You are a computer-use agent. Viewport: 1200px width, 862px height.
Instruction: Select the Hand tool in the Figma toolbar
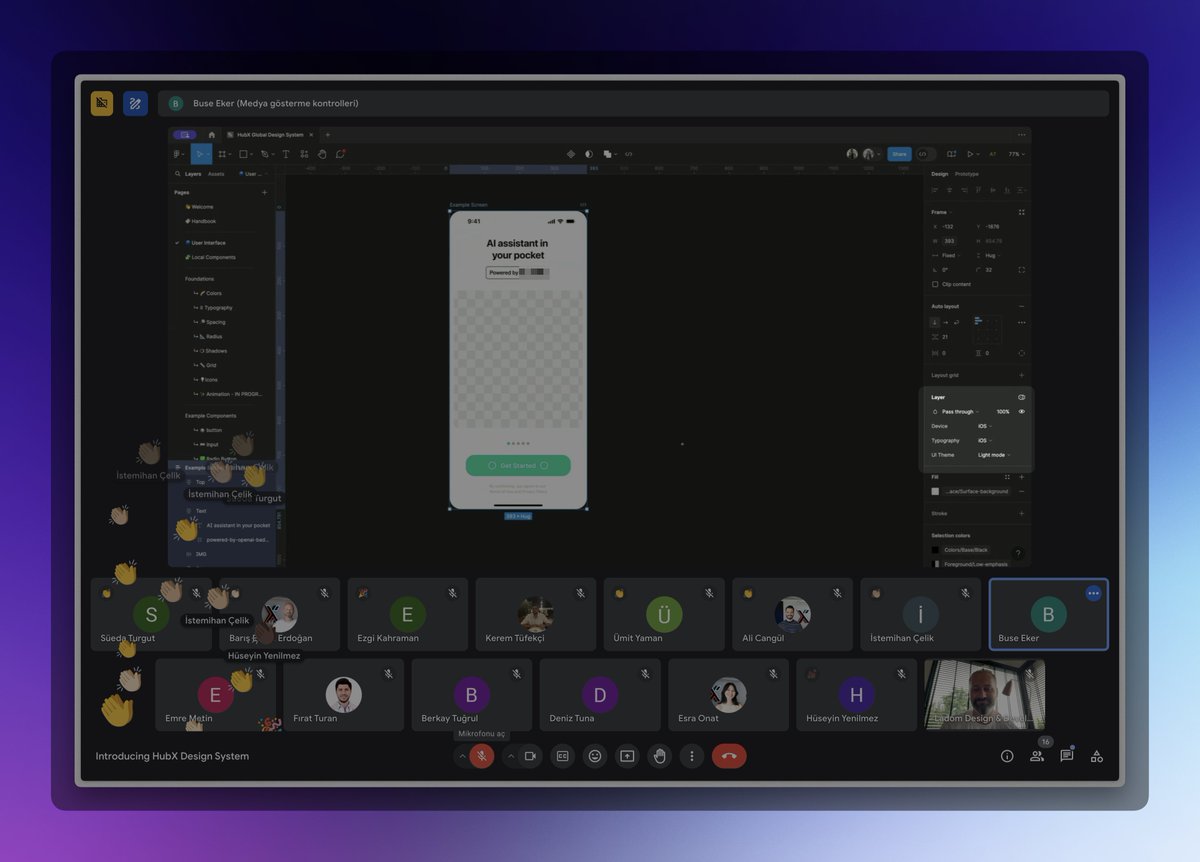[322, 154]
